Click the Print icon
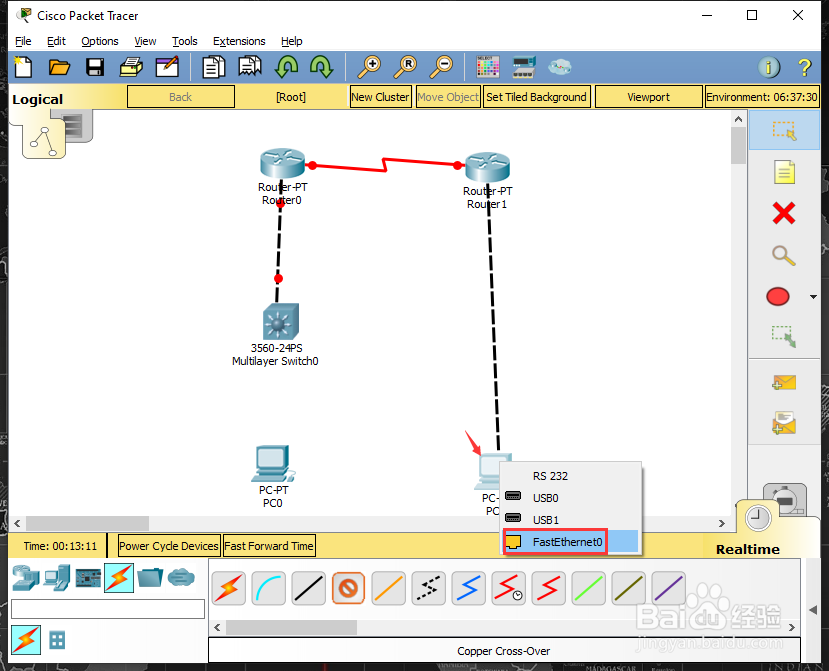The width and height of the screenshot is (829, 671). click(x=131, y=67)
